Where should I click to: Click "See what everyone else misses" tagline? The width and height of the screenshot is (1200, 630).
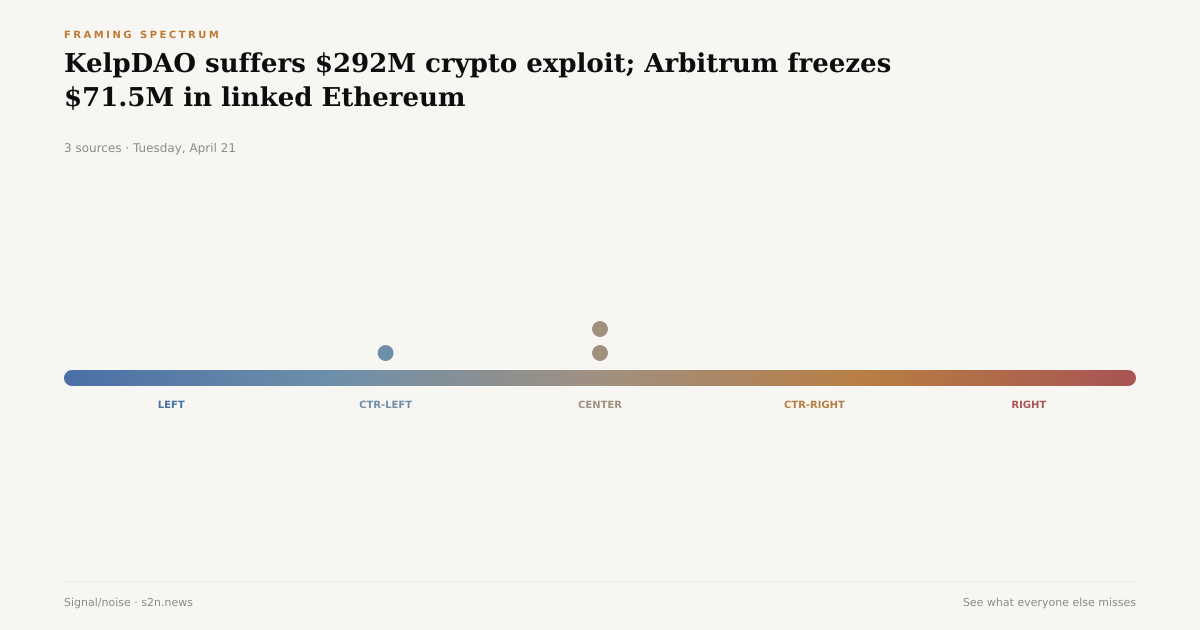click(x=1049, y=602)
